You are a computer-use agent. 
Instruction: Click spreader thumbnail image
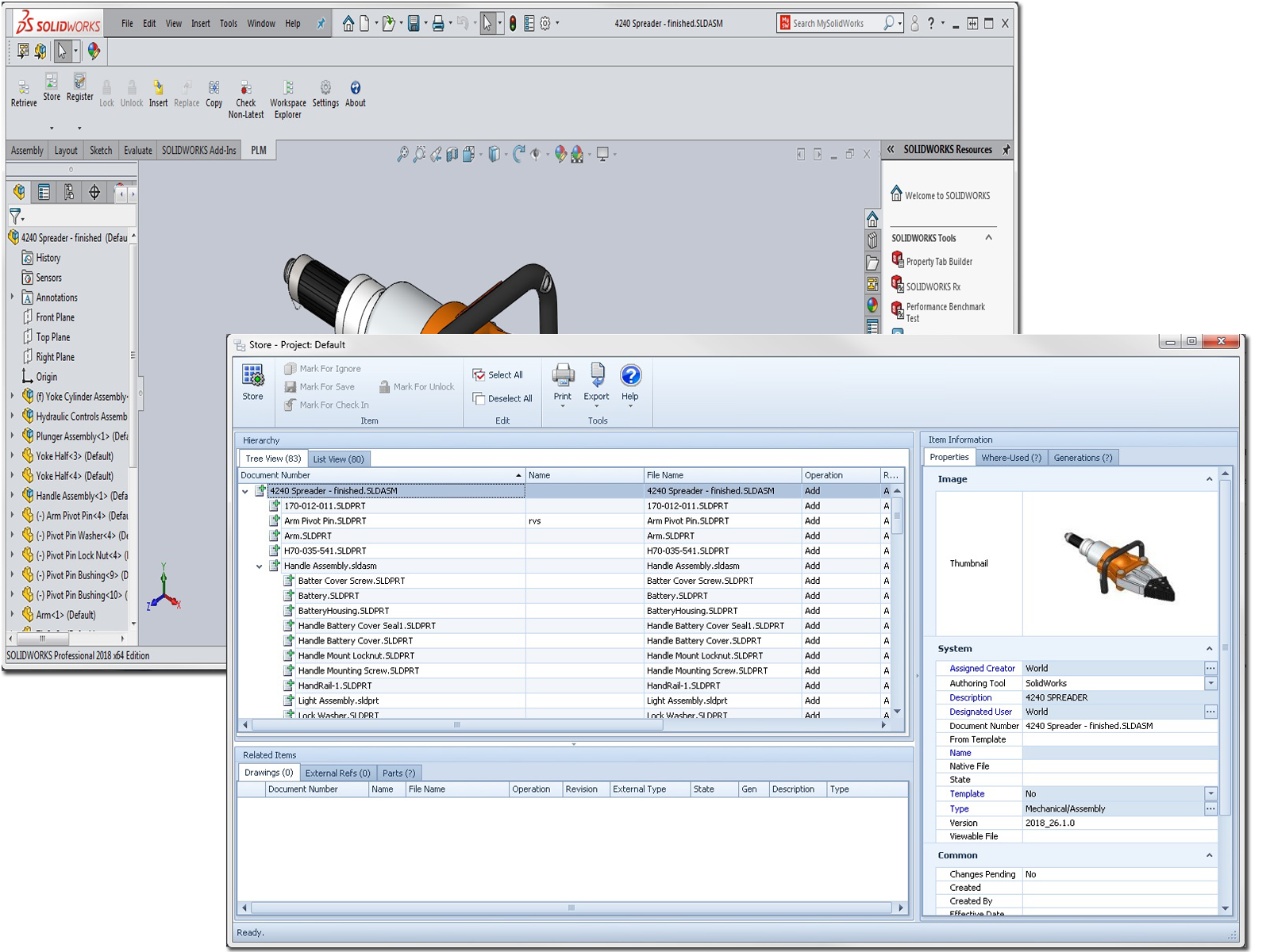click(x=1119, y=565)
